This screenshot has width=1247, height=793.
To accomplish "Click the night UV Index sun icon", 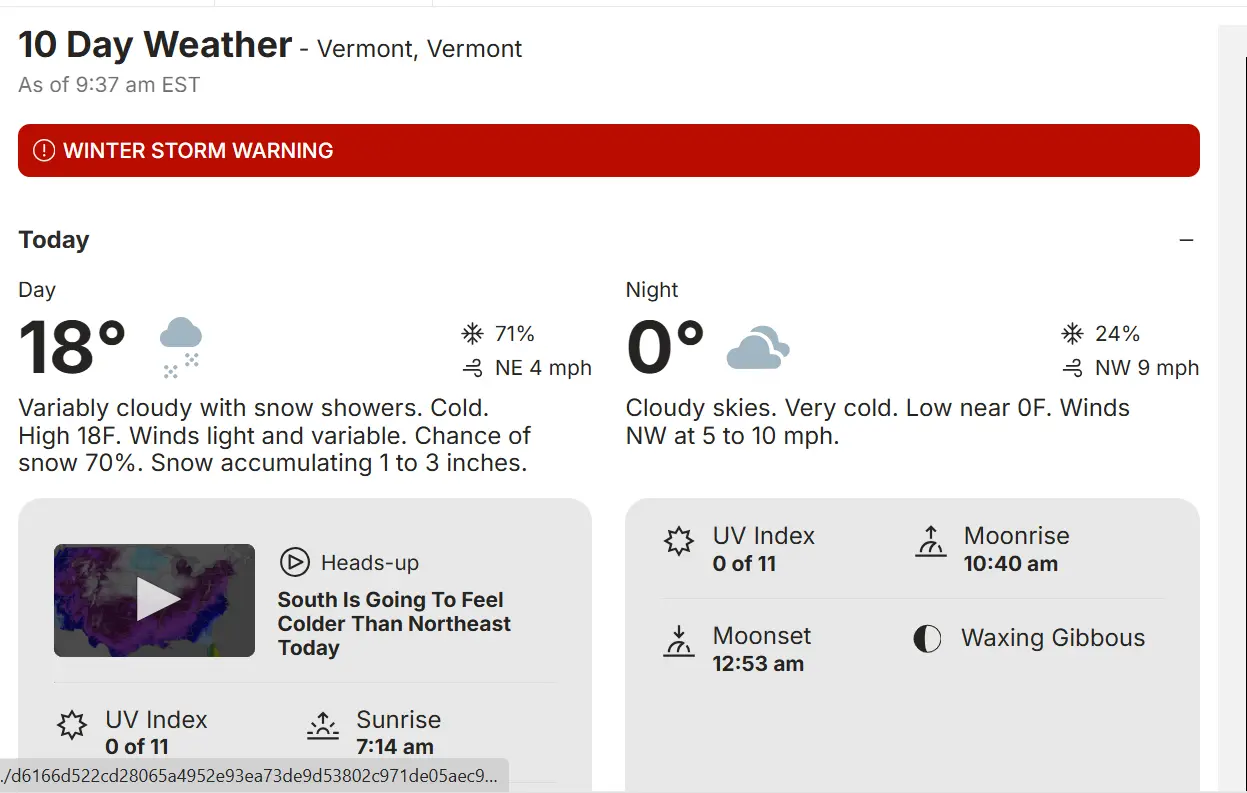I will pos(679,542).
